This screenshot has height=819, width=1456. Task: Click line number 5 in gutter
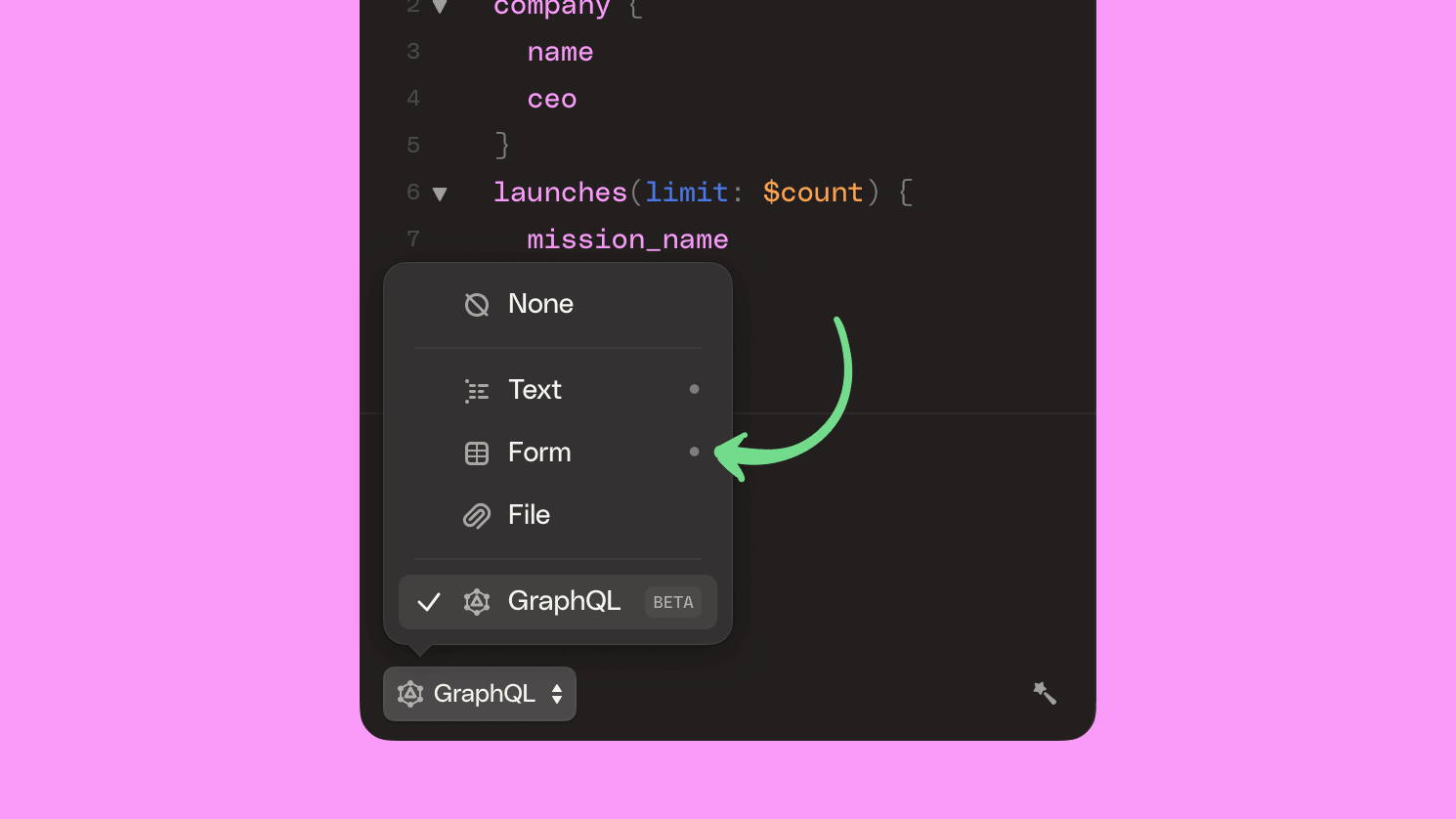[x=413, y=146]
